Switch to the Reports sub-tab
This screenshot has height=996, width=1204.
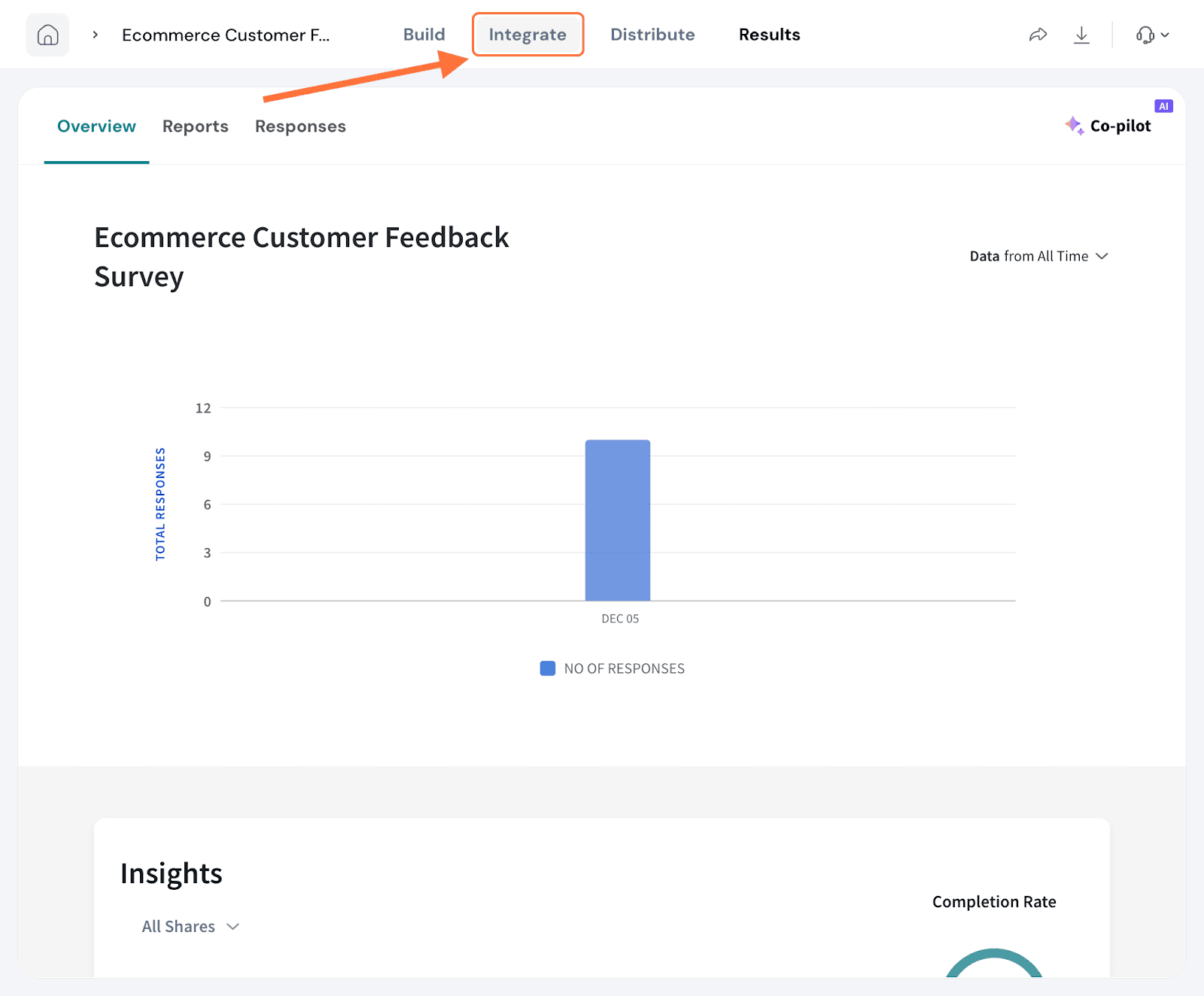tap(195, 126)
